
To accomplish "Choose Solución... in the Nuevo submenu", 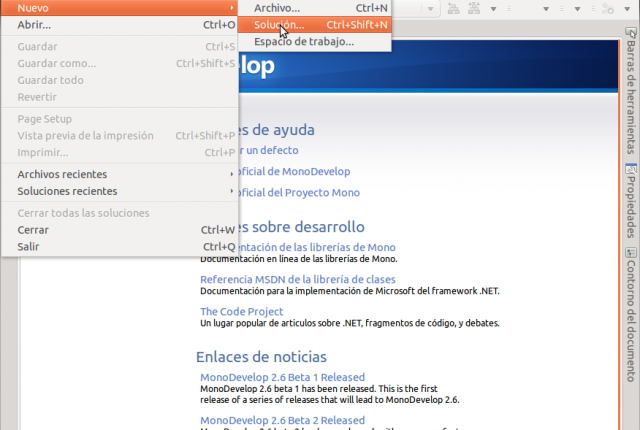I will click(x=314, y=25).
